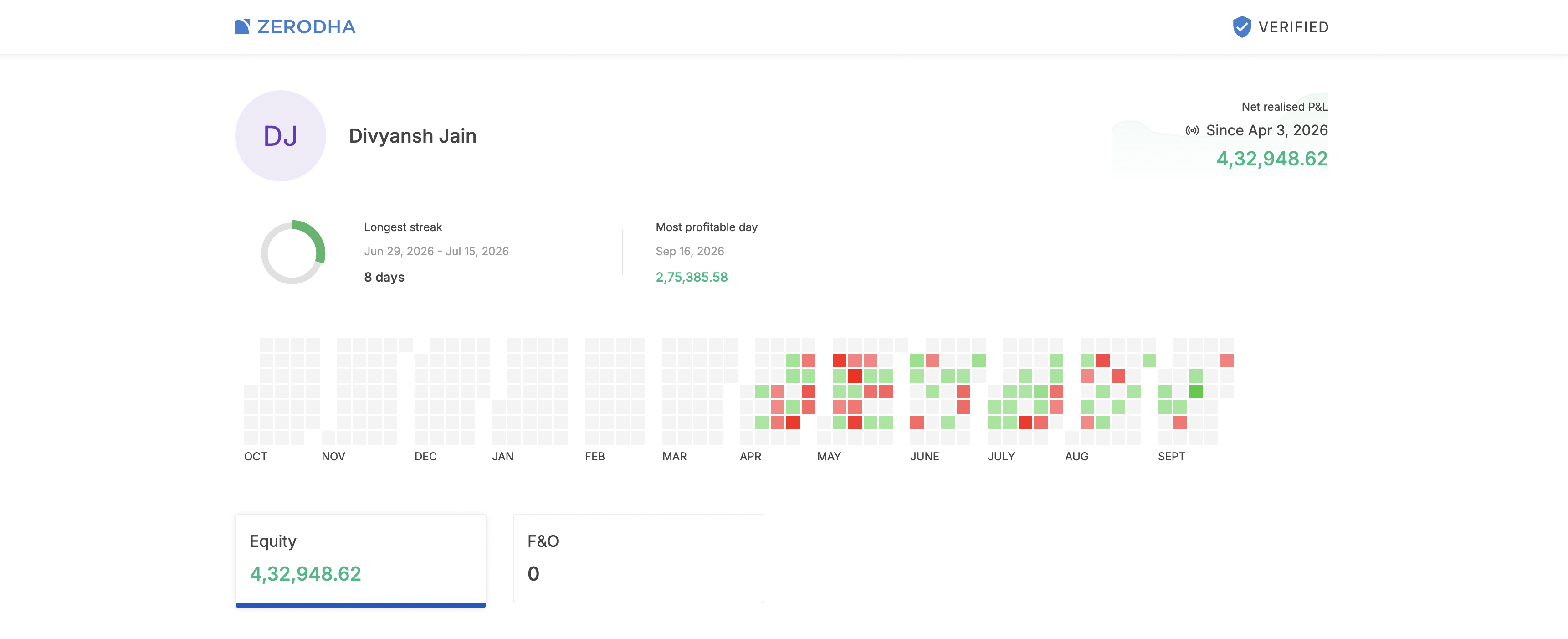The height and width of the screenshot is (639, 1568).
Task: Click the MAY month label on heatmap
Action: coord(829,456)
